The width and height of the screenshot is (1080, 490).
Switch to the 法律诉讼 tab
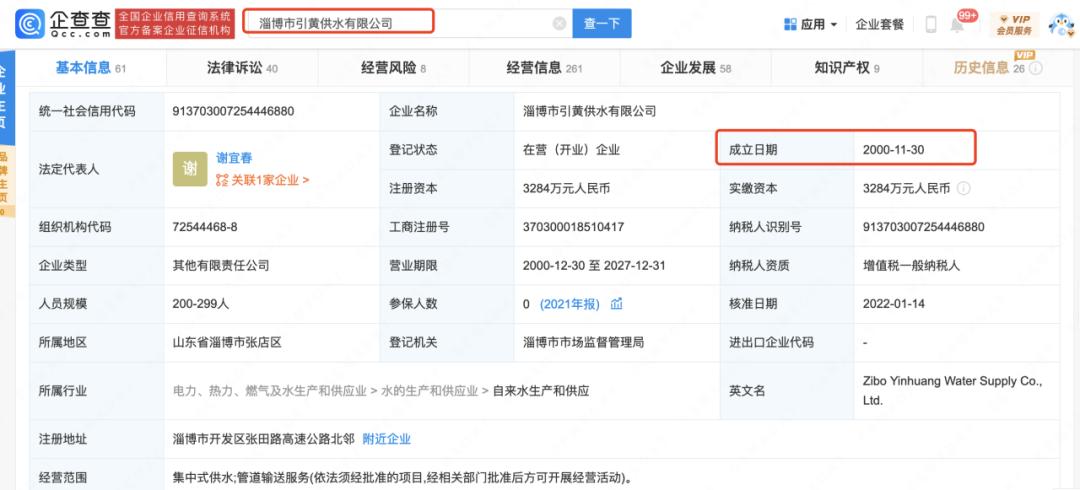pyautogui.click(x=242, y=68)
